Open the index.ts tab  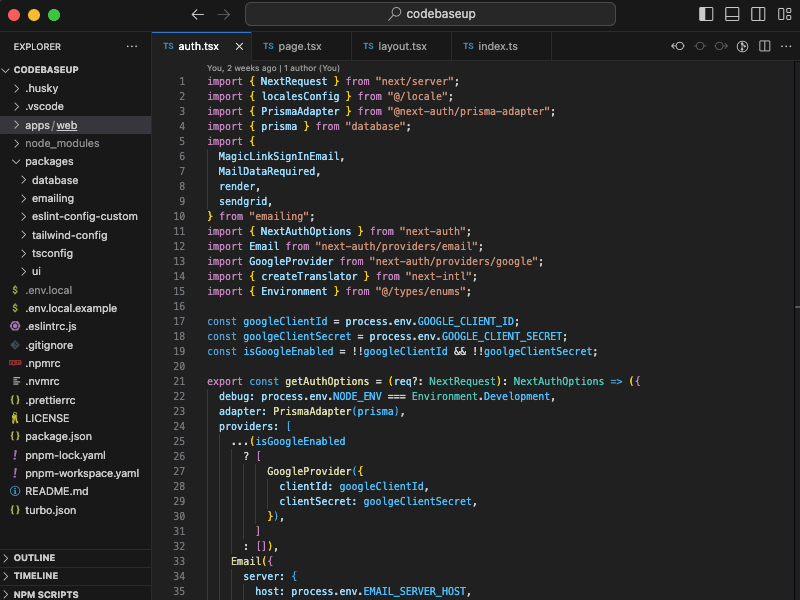click(x=496, y=46)
